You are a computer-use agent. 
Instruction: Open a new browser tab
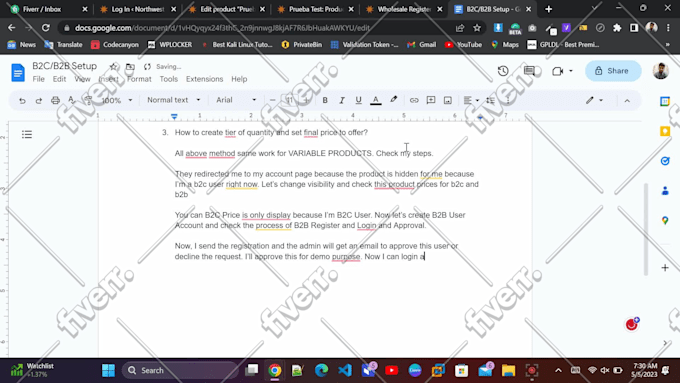point(549,9)
